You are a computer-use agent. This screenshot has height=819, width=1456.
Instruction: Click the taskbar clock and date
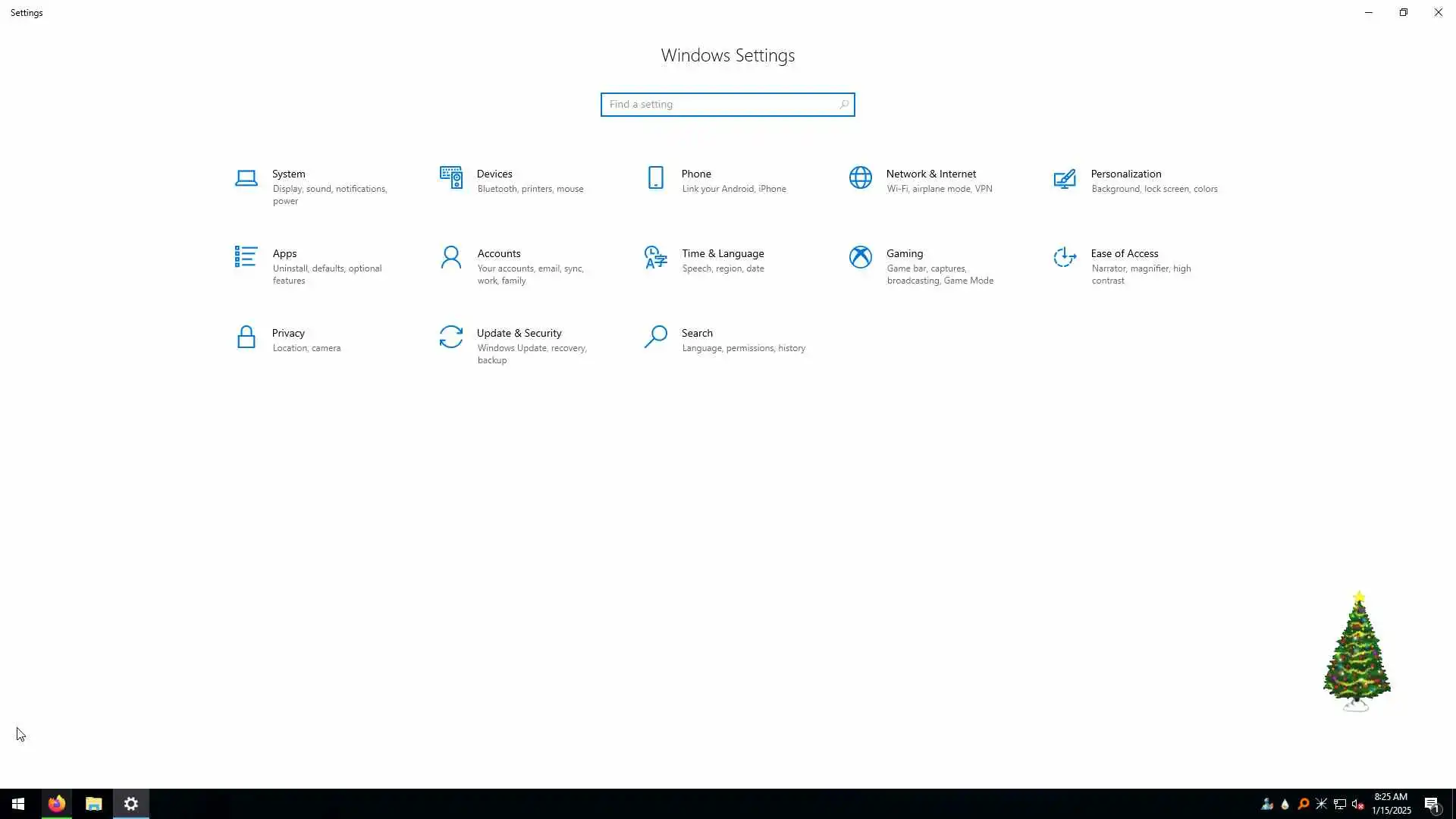tap(1391, 804)
